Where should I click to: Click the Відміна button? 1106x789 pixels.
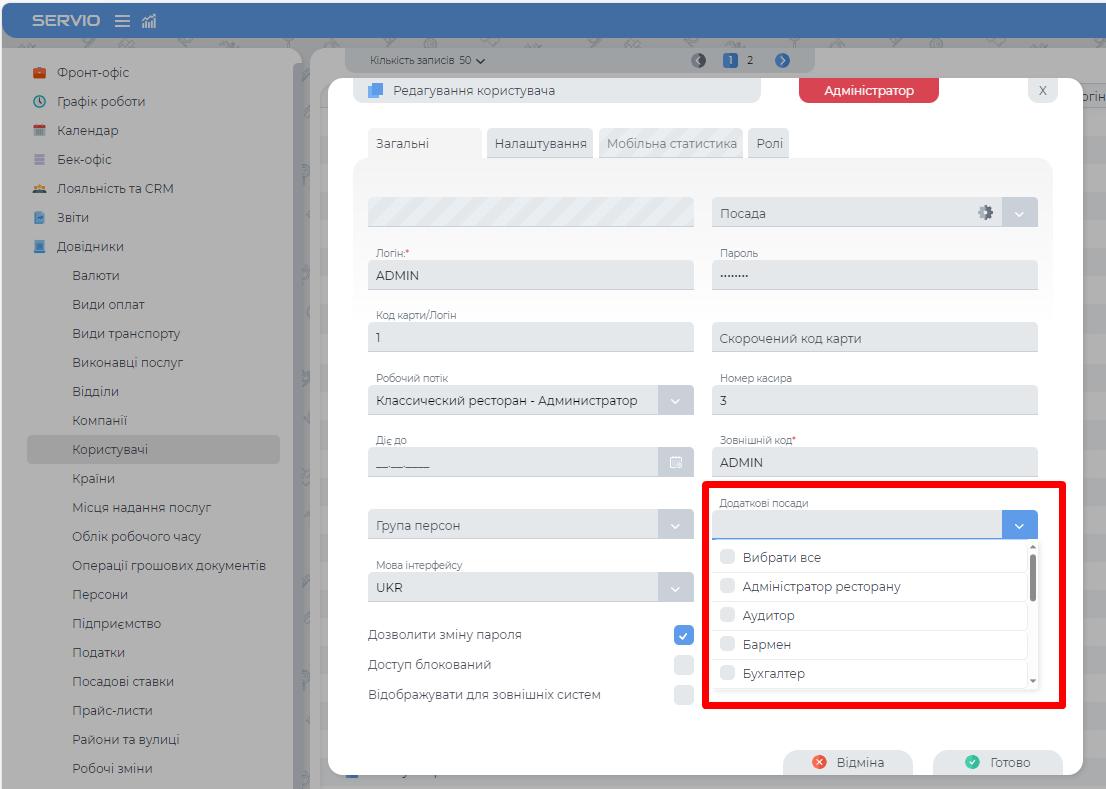pos(848,762)
